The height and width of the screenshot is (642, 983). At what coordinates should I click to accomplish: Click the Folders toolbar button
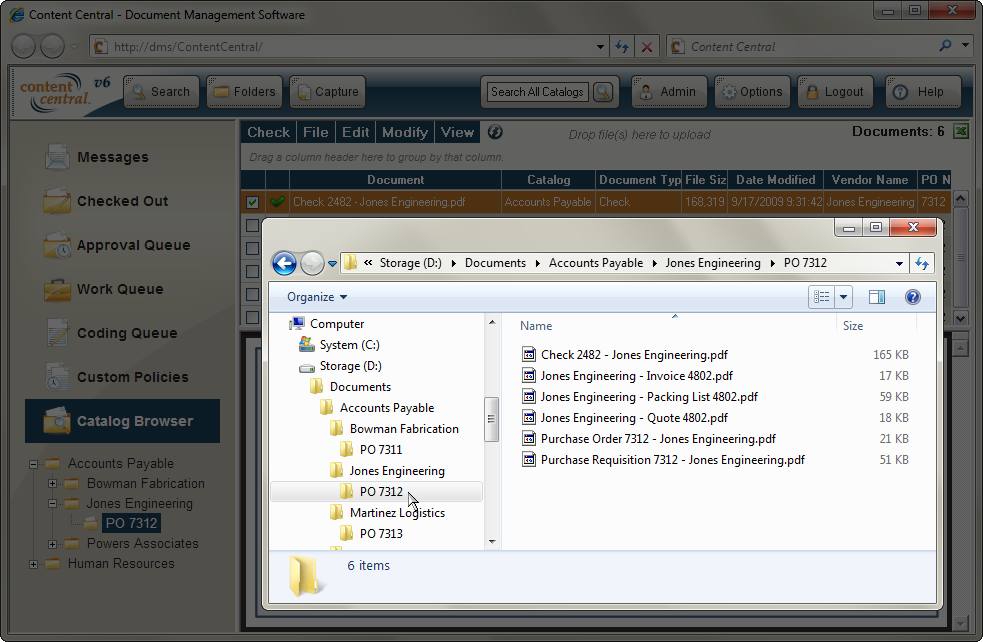pyautogui.click(x=245, y=92)
